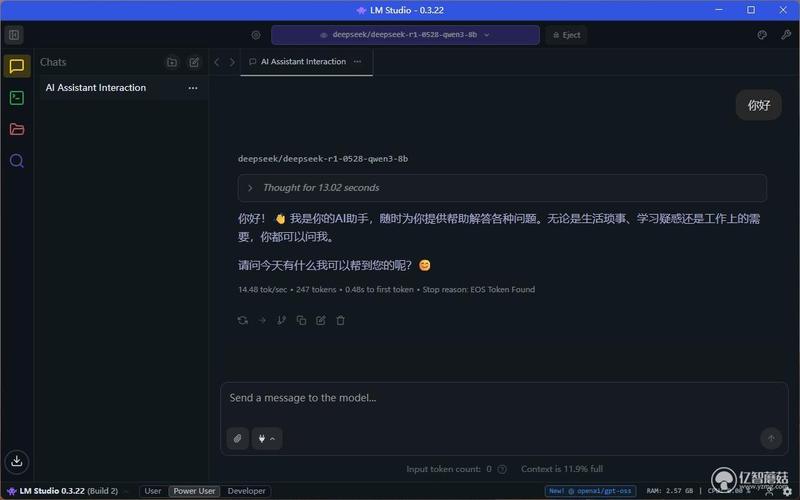
Task: Send the message with arrow button
Action: (771, 438)
